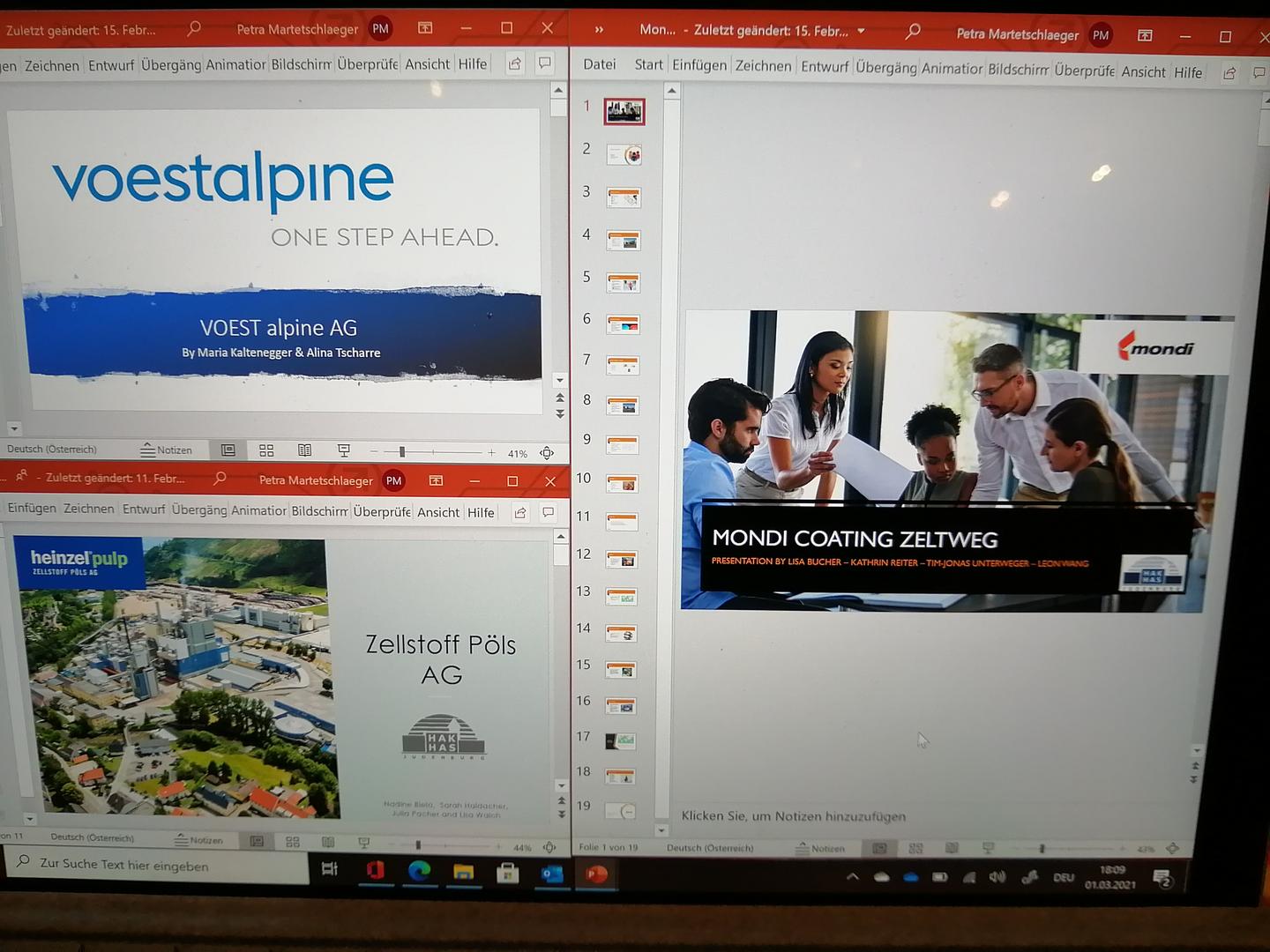Image resolution: width=1270 pixels, height=952 pixels.
Task: Fit slide to window in voestalpine window
Action: click(x=547, y=453)
